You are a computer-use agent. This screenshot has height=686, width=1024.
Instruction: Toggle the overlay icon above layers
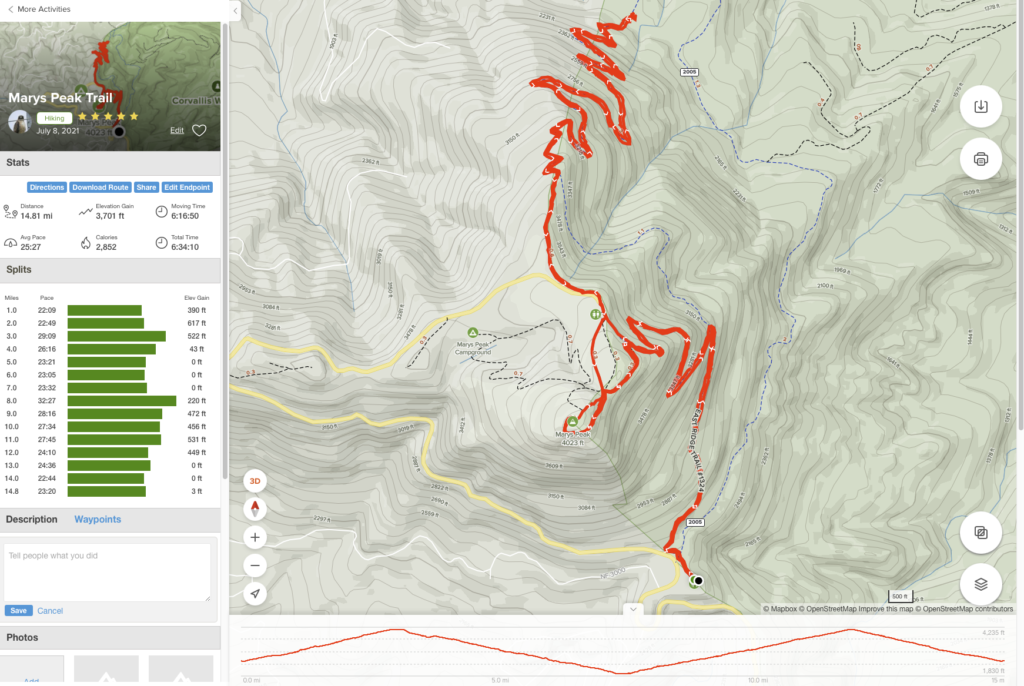click(980, 532)
